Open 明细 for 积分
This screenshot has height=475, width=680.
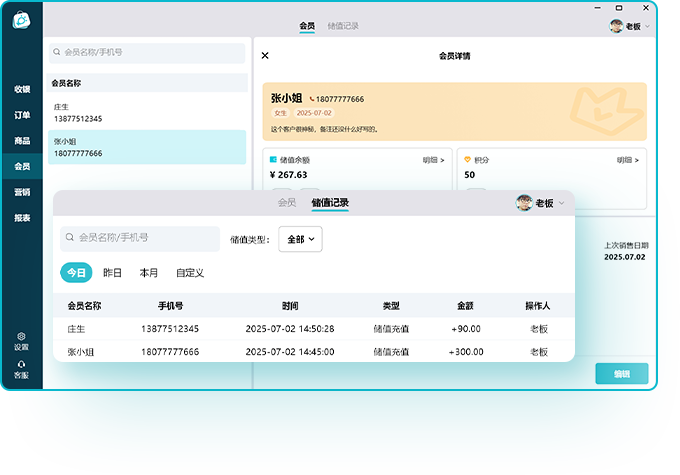point(628,160)
